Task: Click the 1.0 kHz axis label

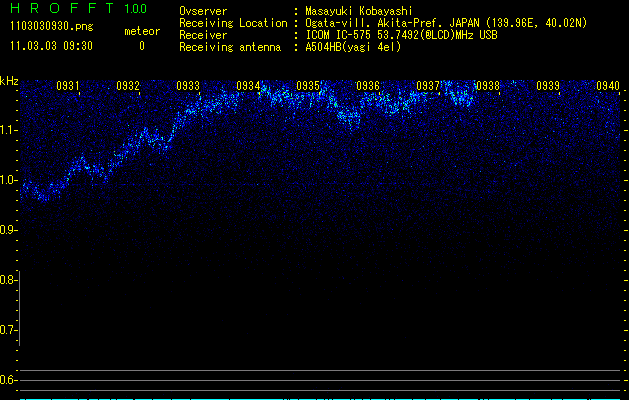Action: pos(8,180)
